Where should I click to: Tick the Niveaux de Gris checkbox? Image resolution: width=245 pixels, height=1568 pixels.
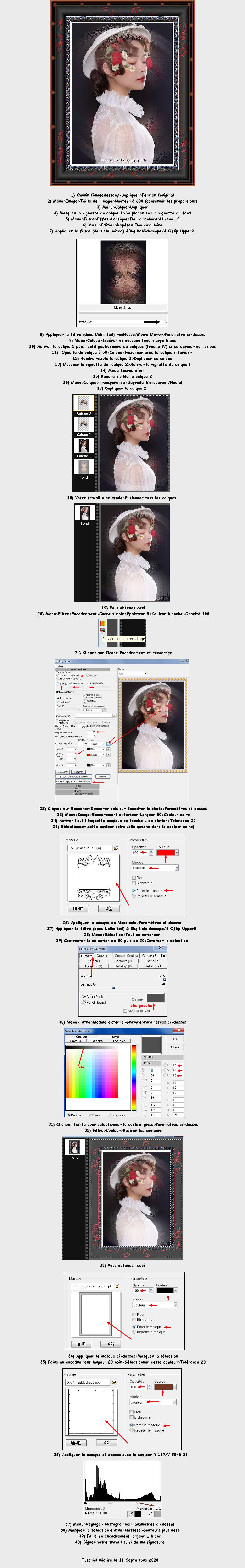(x=125, y=1011)
